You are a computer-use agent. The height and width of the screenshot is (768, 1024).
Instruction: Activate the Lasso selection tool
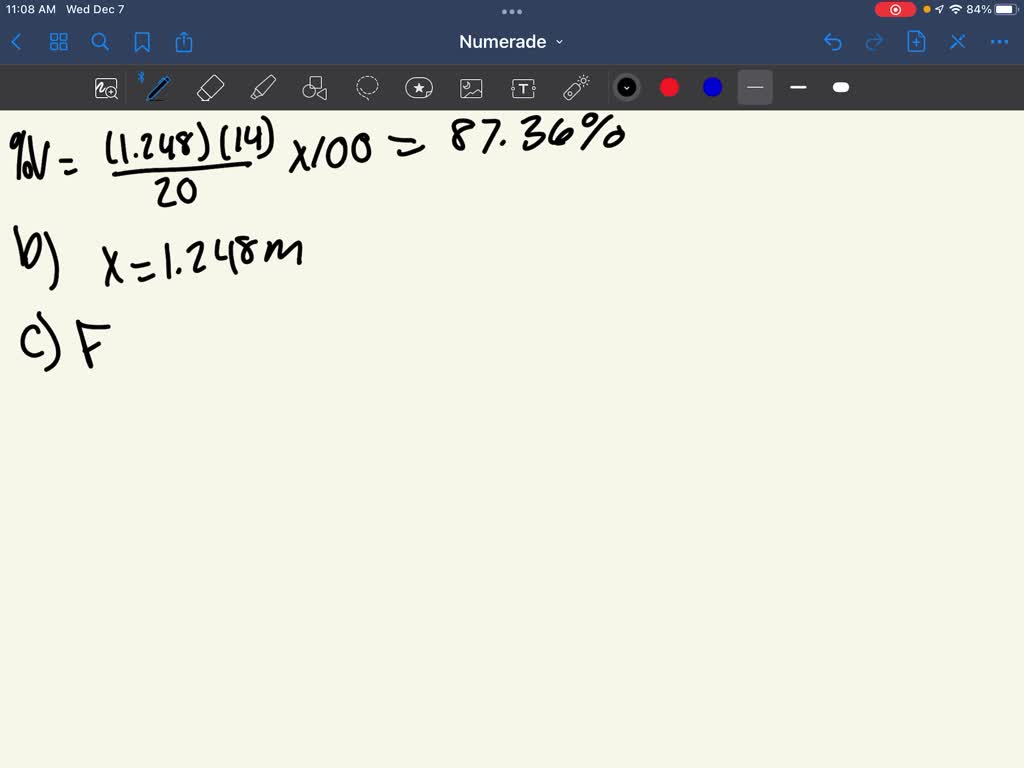pos(367,88)
